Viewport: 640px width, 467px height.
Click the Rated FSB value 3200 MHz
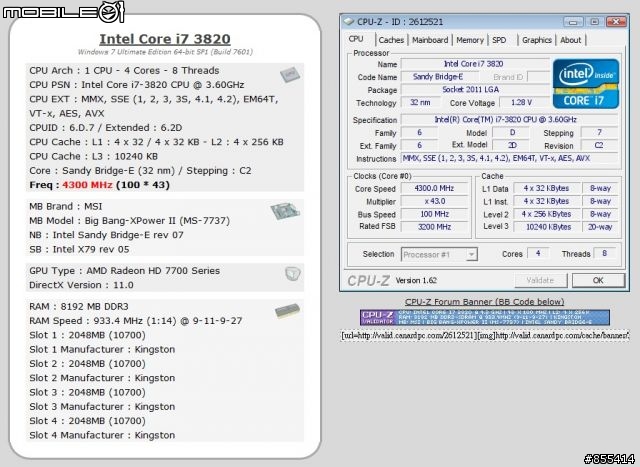point(434,227)
